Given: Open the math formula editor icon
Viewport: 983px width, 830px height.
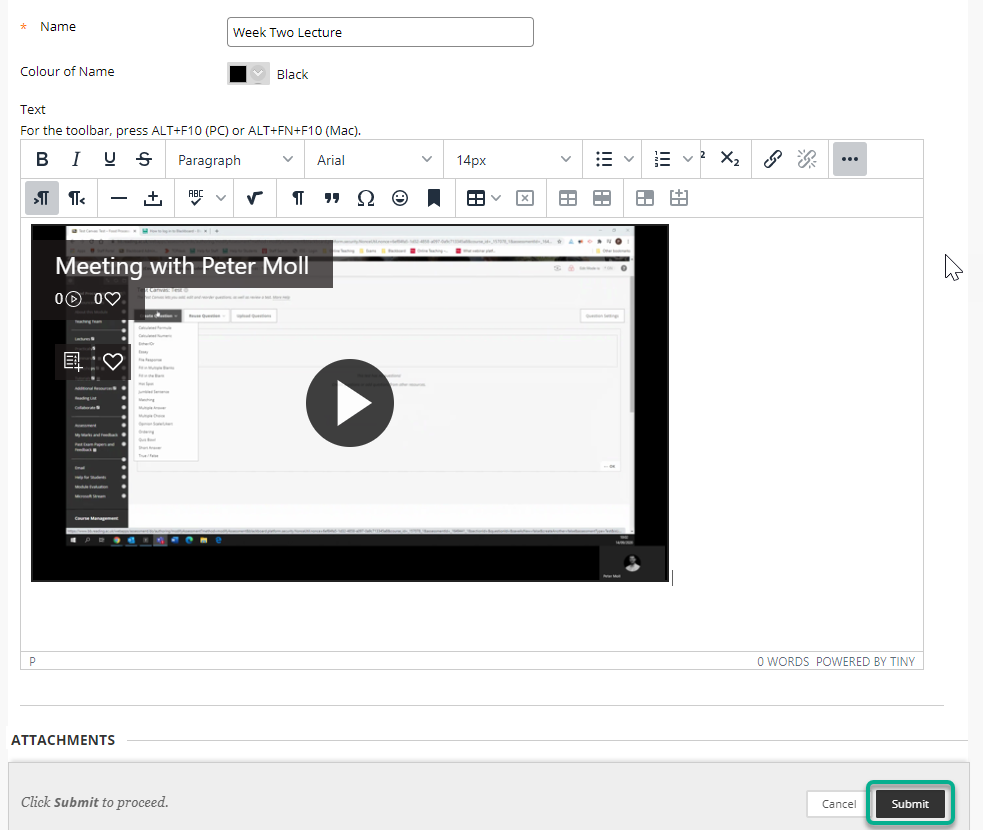Looking at the screenshot, I should 255,198.
